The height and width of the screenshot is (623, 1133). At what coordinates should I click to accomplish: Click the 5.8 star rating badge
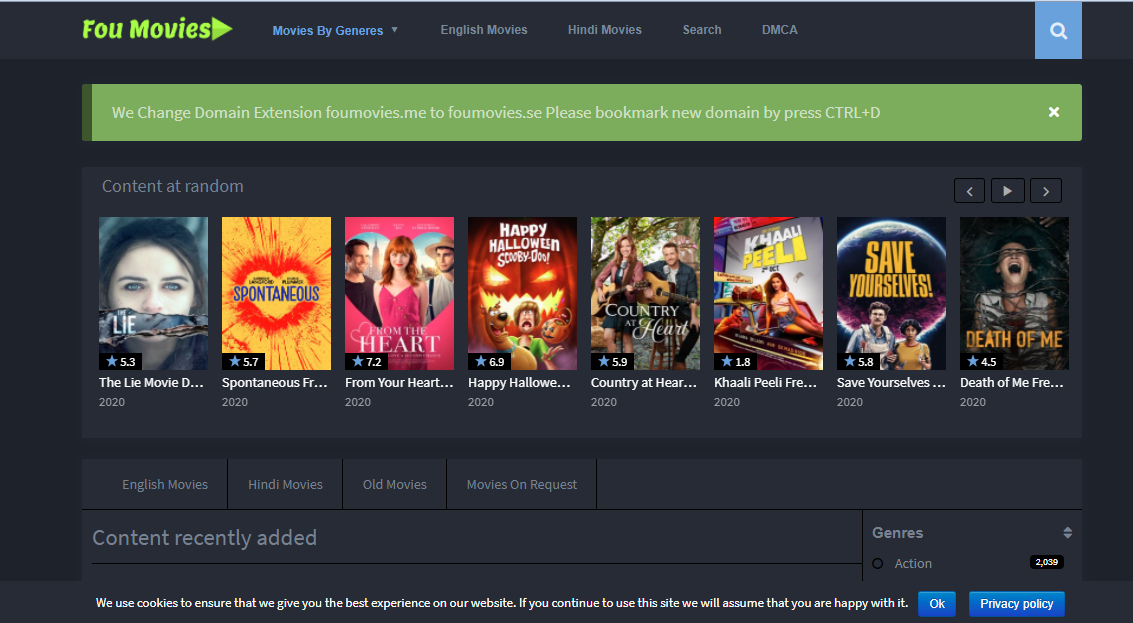858,361
